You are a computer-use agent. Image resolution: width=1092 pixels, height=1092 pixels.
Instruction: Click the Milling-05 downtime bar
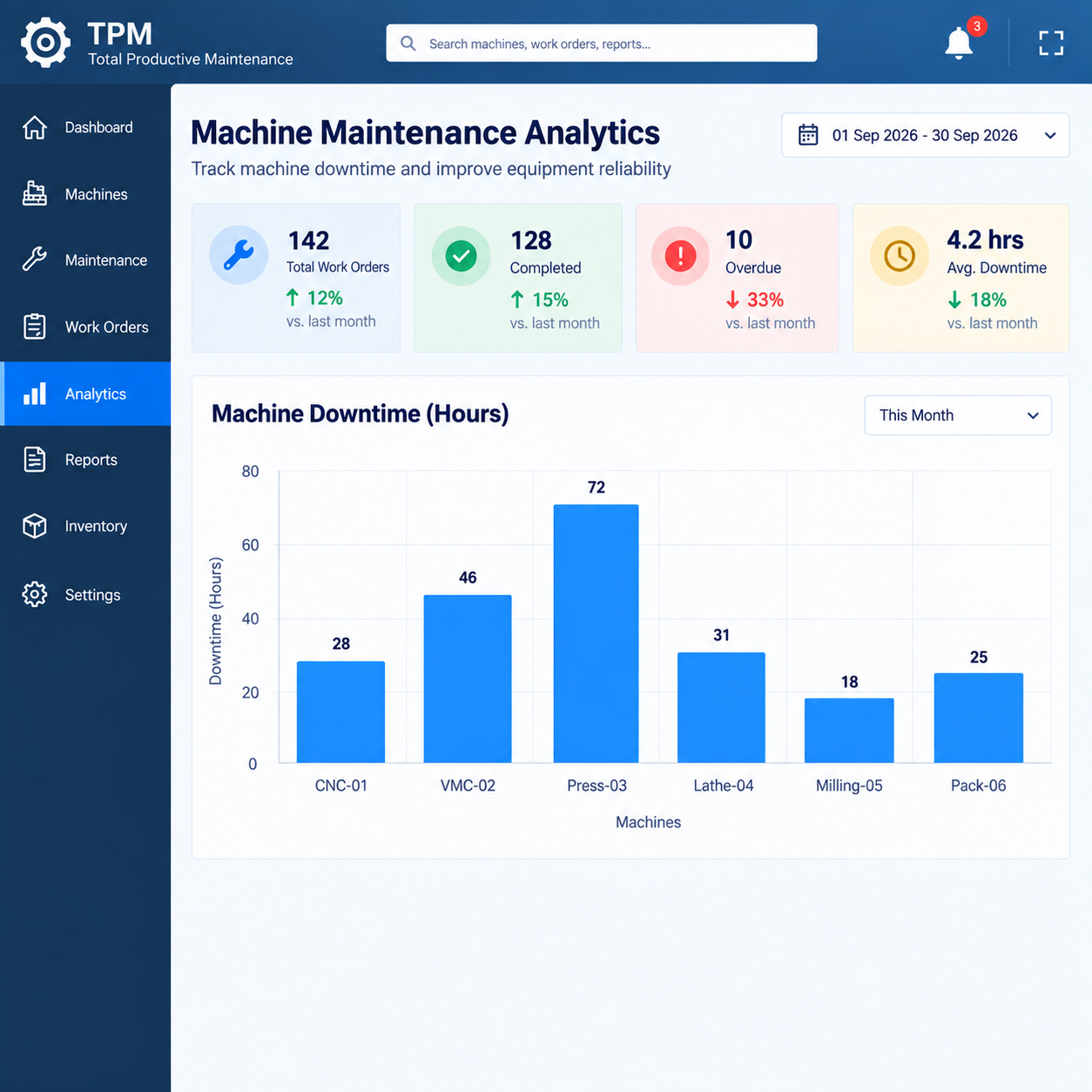click(849, 731)
